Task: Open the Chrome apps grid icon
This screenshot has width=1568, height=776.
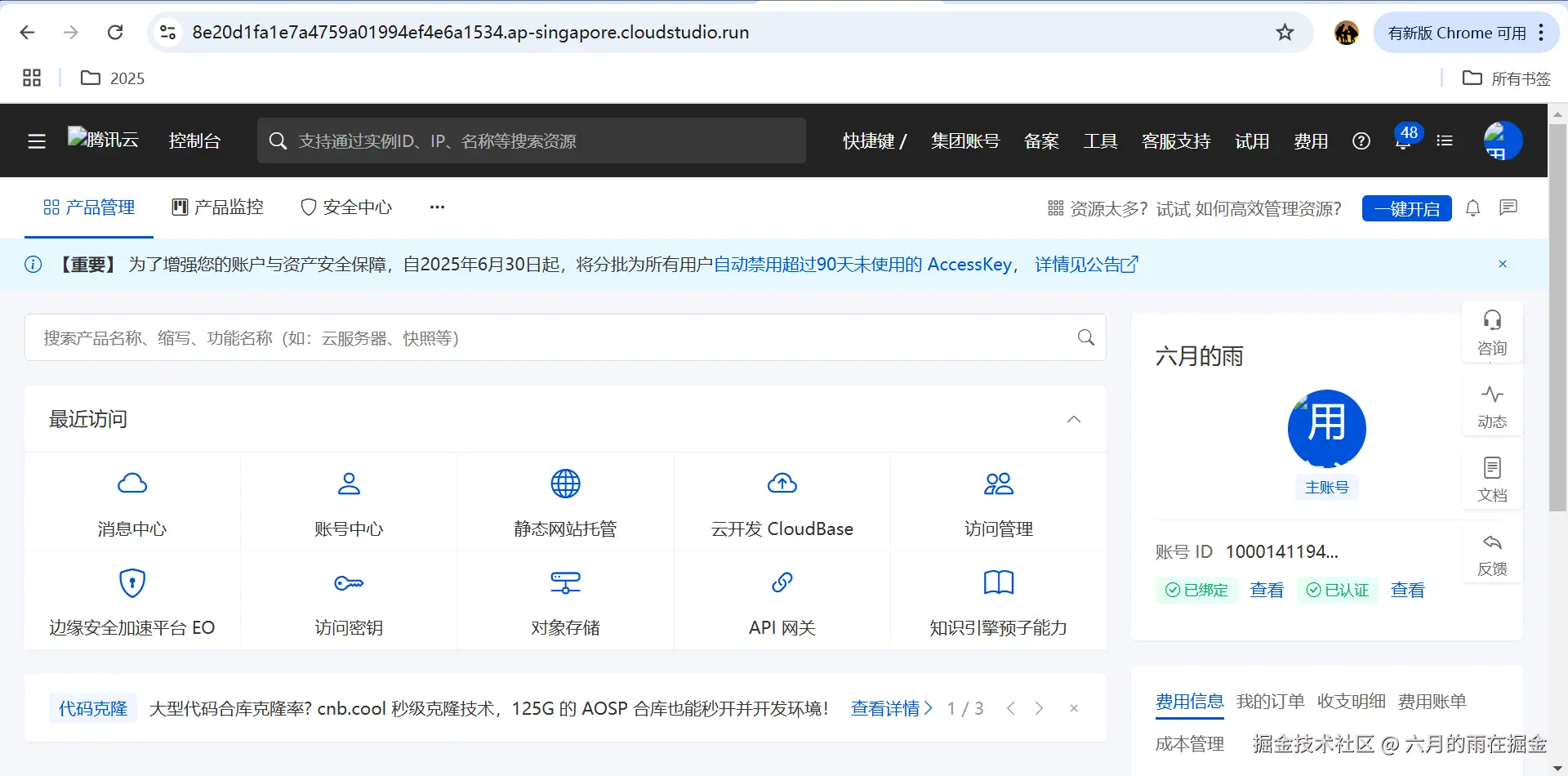Action: point(32,78)
